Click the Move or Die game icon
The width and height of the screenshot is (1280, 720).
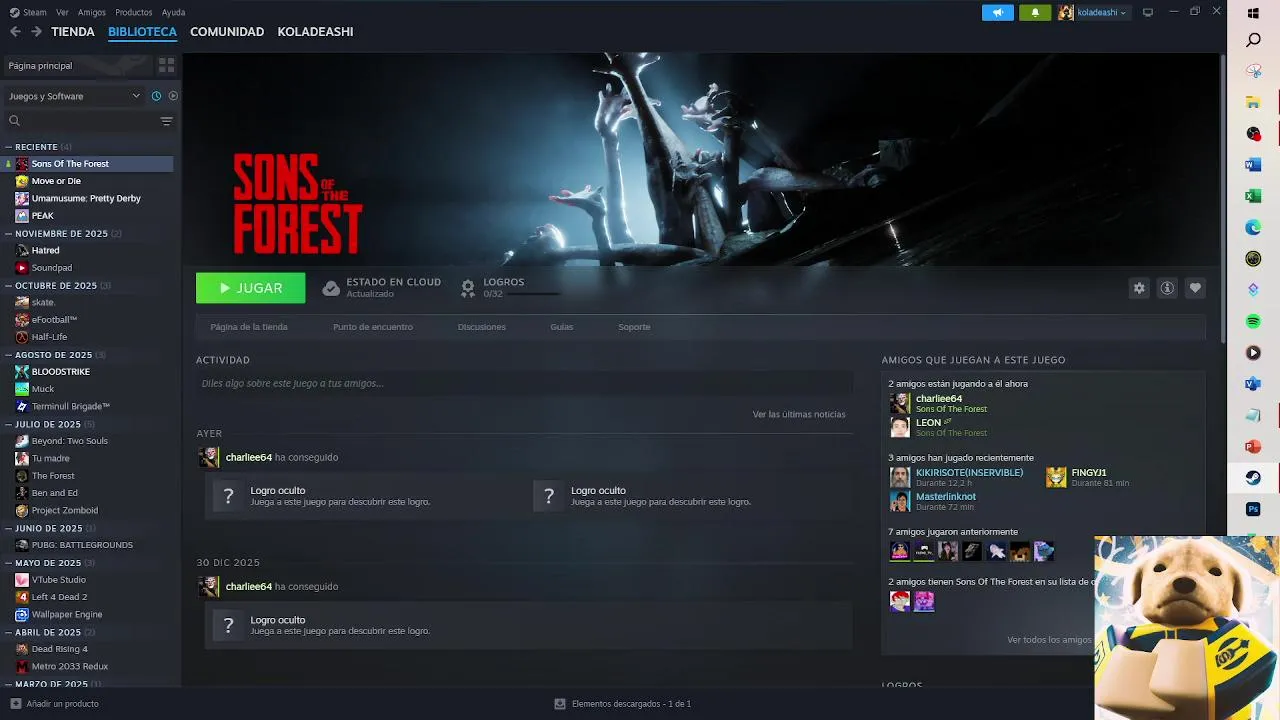tap(22, 181)
